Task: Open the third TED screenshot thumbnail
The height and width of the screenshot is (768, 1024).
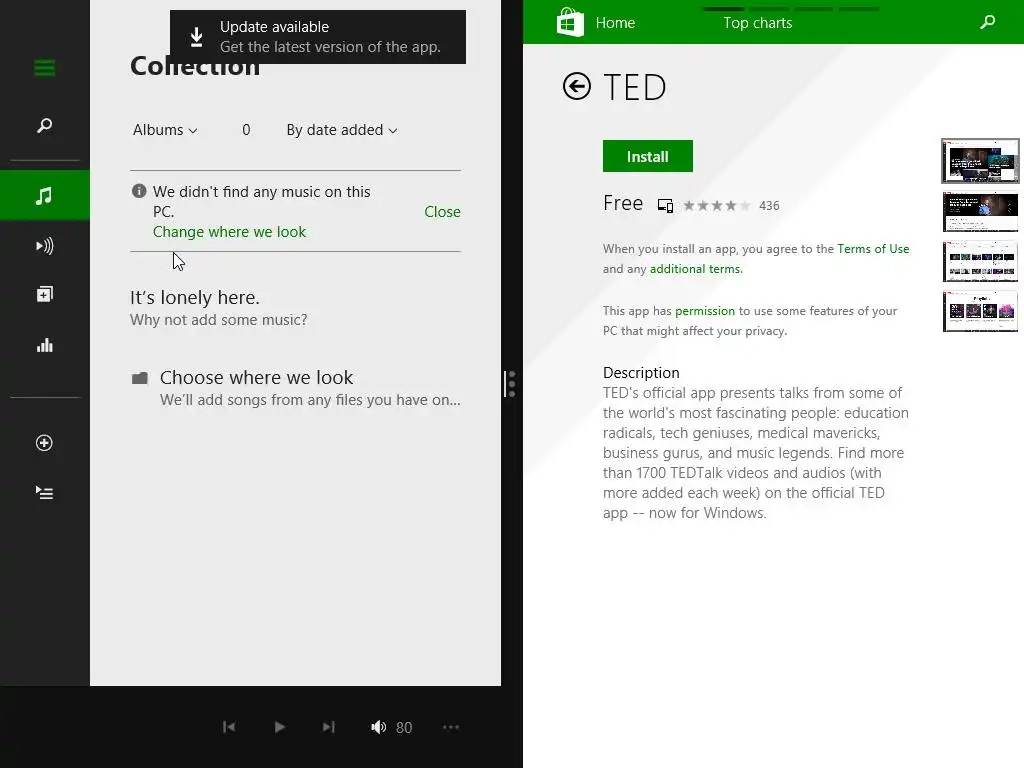Action: tap(980, 261)
